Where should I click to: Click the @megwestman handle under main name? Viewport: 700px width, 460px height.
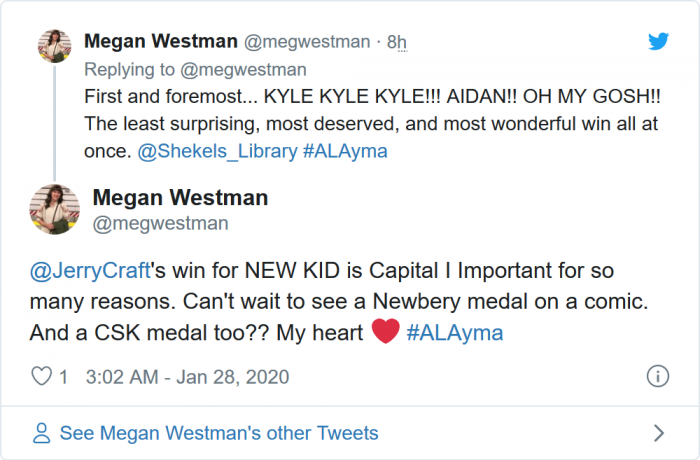(160, 224)
